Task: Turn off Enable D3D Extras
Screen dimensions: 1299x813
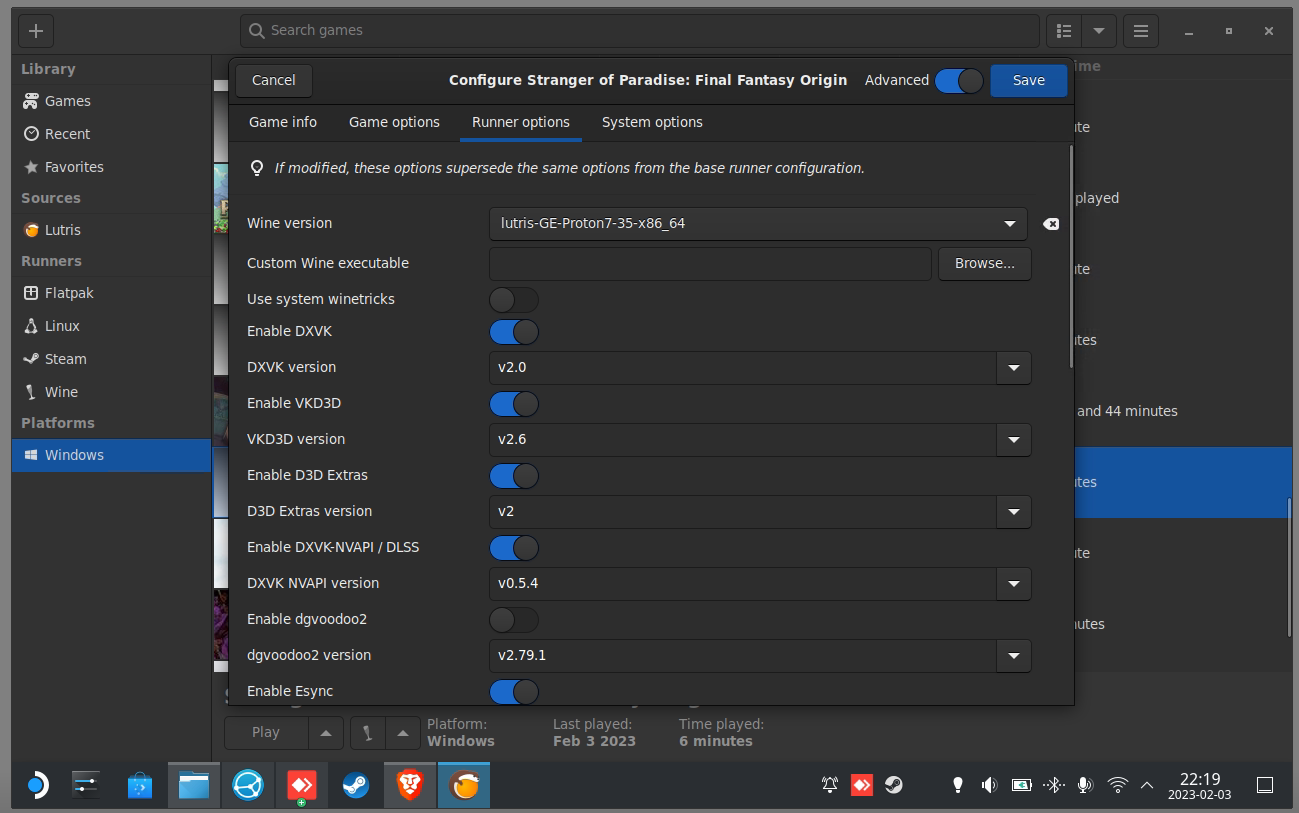Action: pos(514,476)
